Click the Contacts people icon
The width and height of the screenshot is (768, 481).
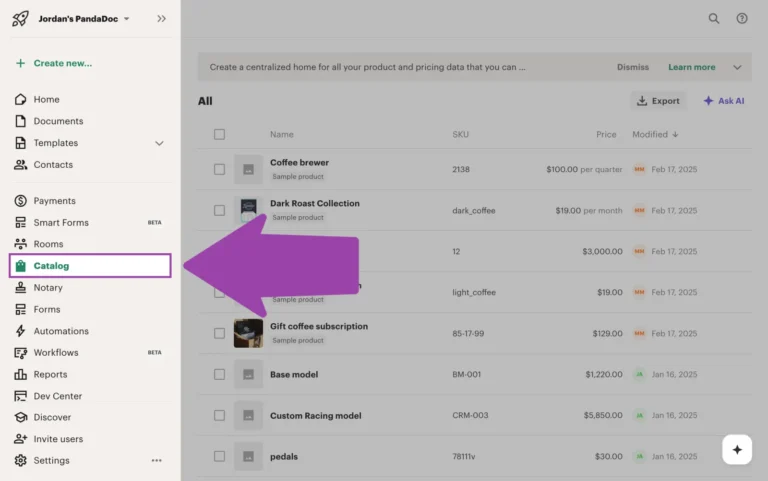tap(20, 165)
